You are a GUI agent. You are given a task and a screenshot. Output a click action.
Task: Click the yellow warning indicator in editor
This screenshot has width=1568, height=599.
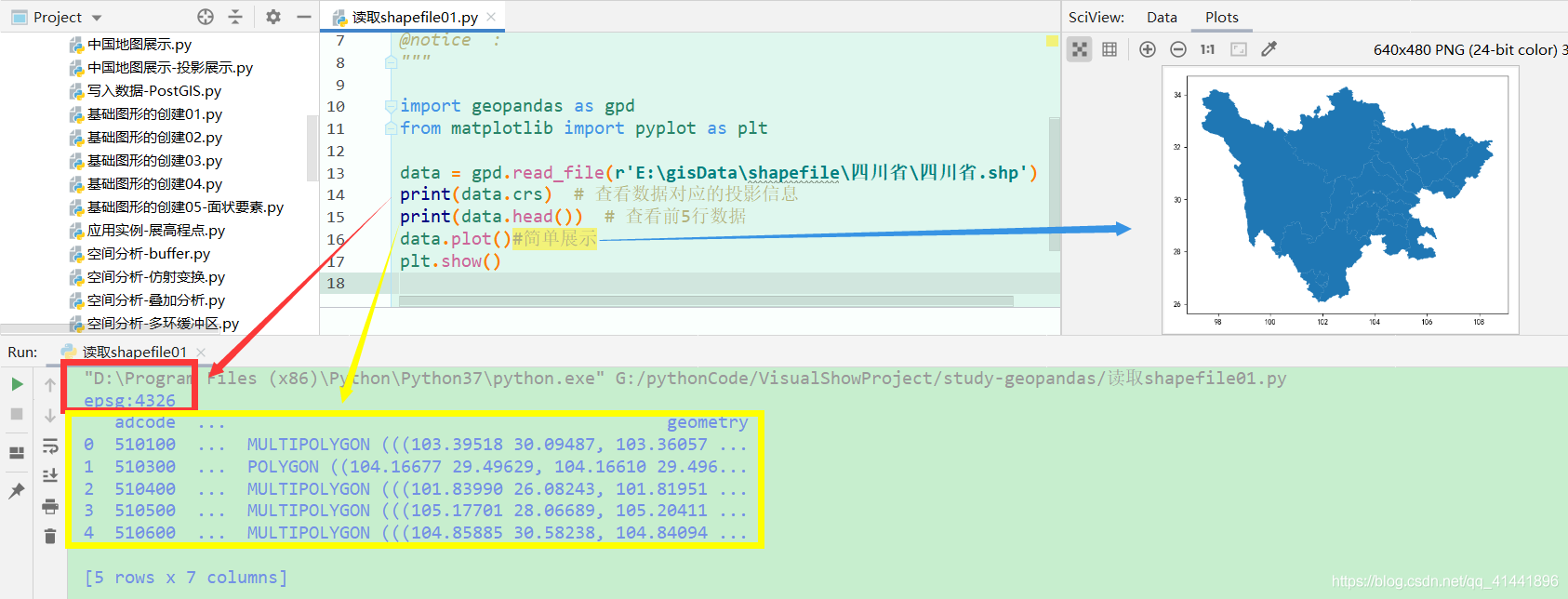tap(1052, 41)
